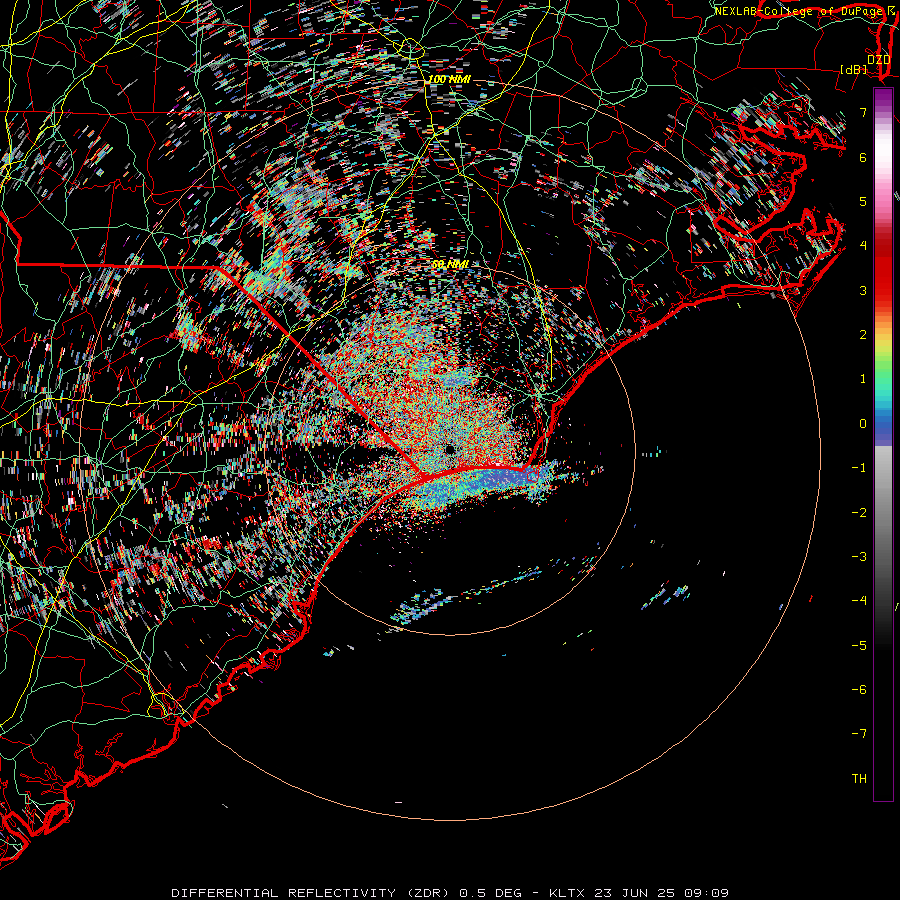Image resolution: width=900 pixels, height=900 pixels.
Task: Click the -6 value on color scale
Action: (x=859, y=690)
